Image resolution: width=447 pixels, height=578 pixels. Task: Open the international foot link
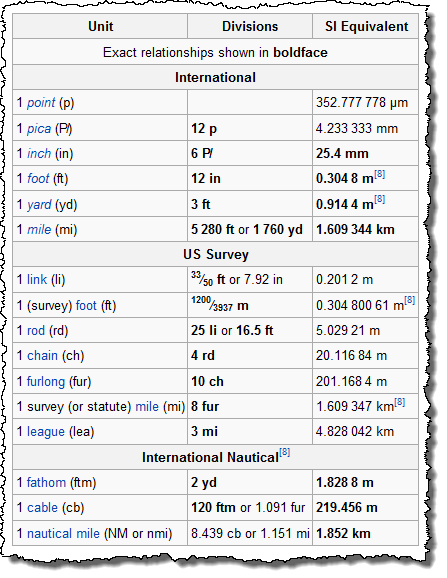click(x=38, y=179)
